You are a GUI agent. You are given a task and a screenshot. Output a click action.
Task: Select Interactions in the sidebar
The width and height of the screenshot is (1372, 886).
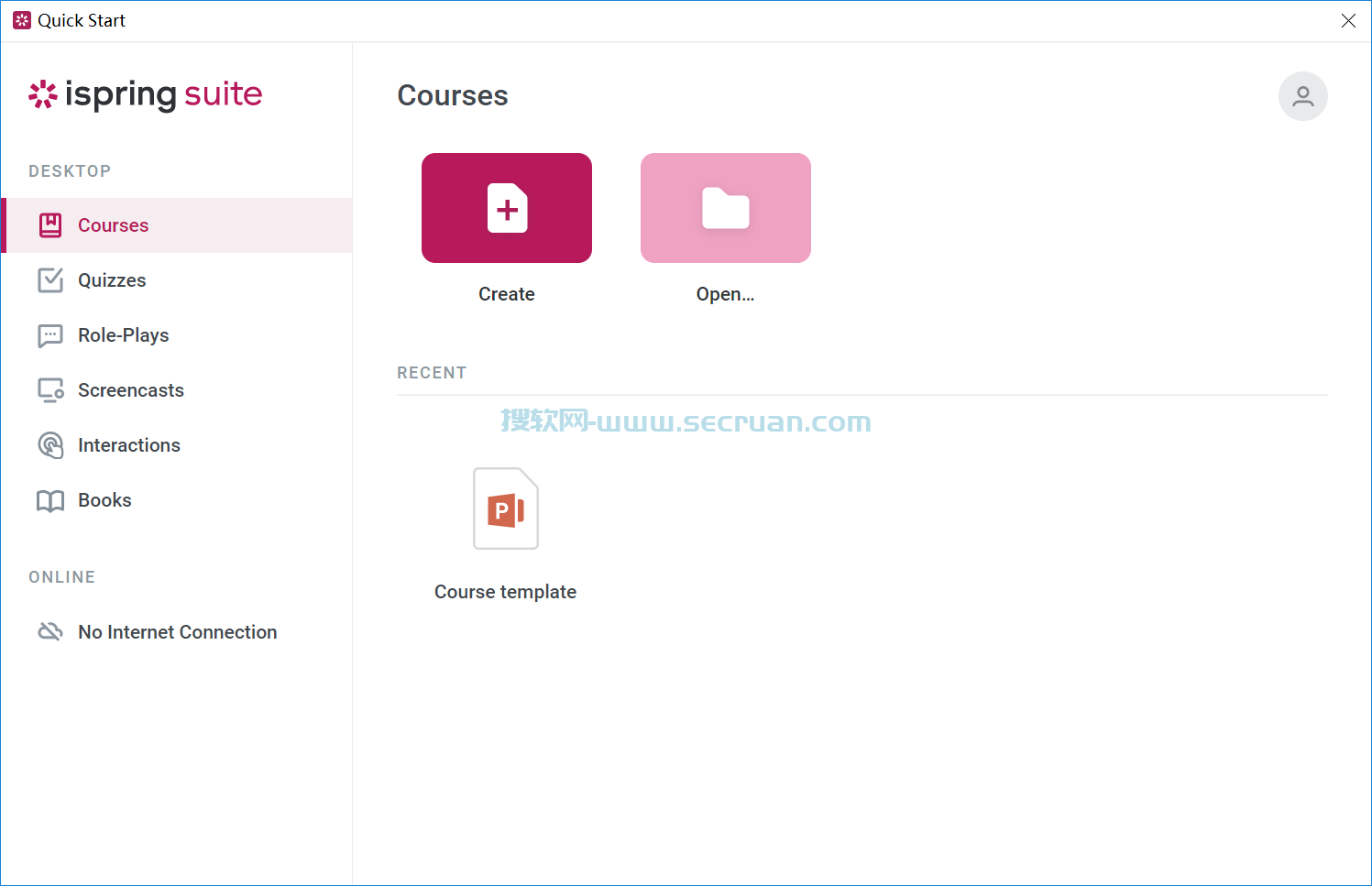point(177,445)
